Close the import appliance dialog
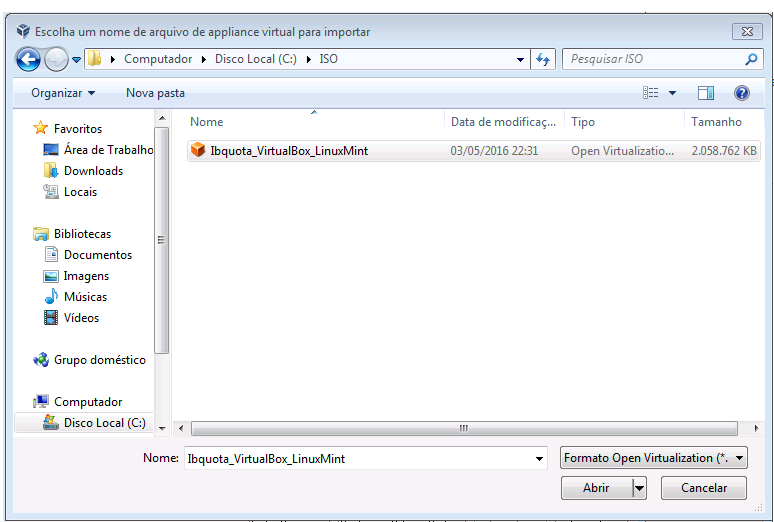Viewport: 774px width, 522px height. coord(747,32)
